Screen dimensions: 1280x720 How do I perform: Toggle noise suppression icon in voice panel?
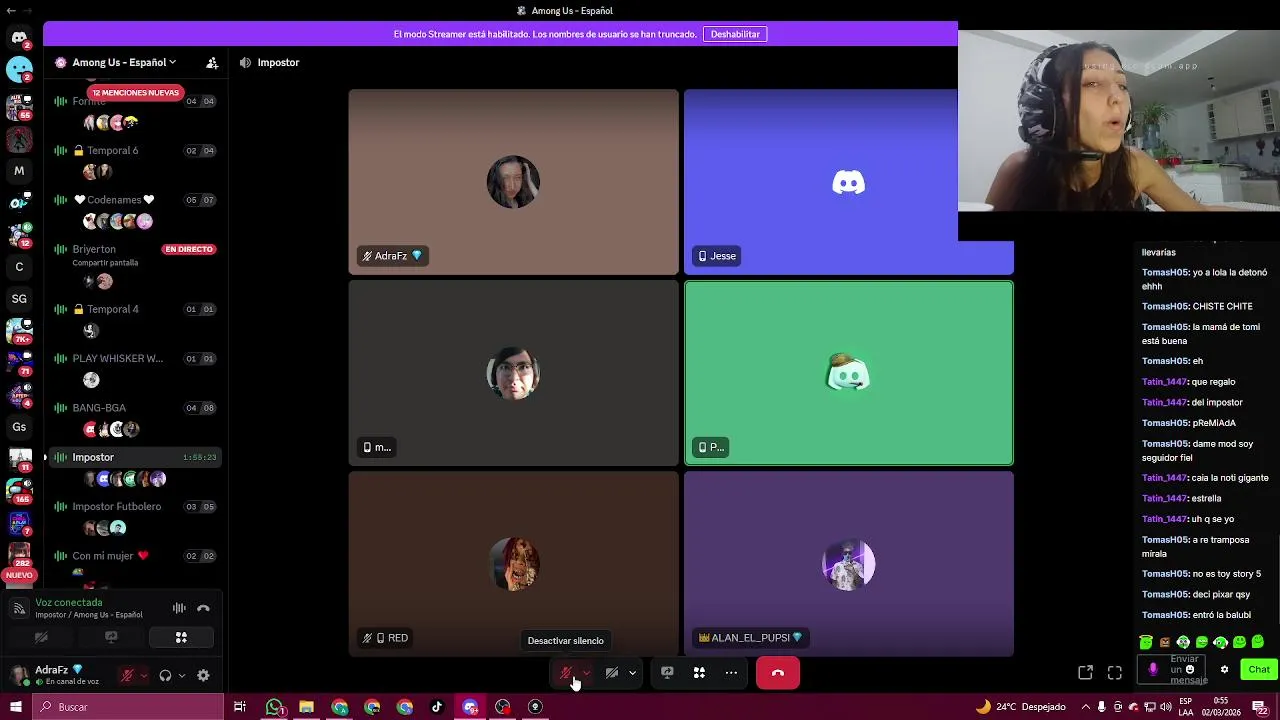pos(179,608)
